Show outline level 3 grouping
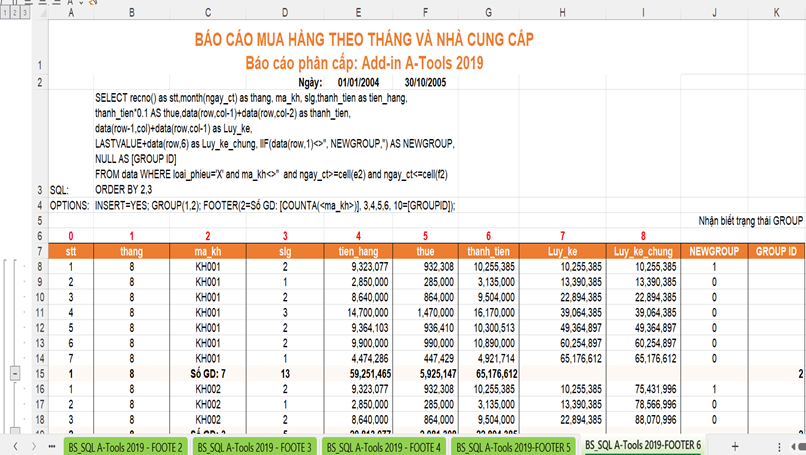The height and width of the screenshot is (455, 806). coord(25,13)
